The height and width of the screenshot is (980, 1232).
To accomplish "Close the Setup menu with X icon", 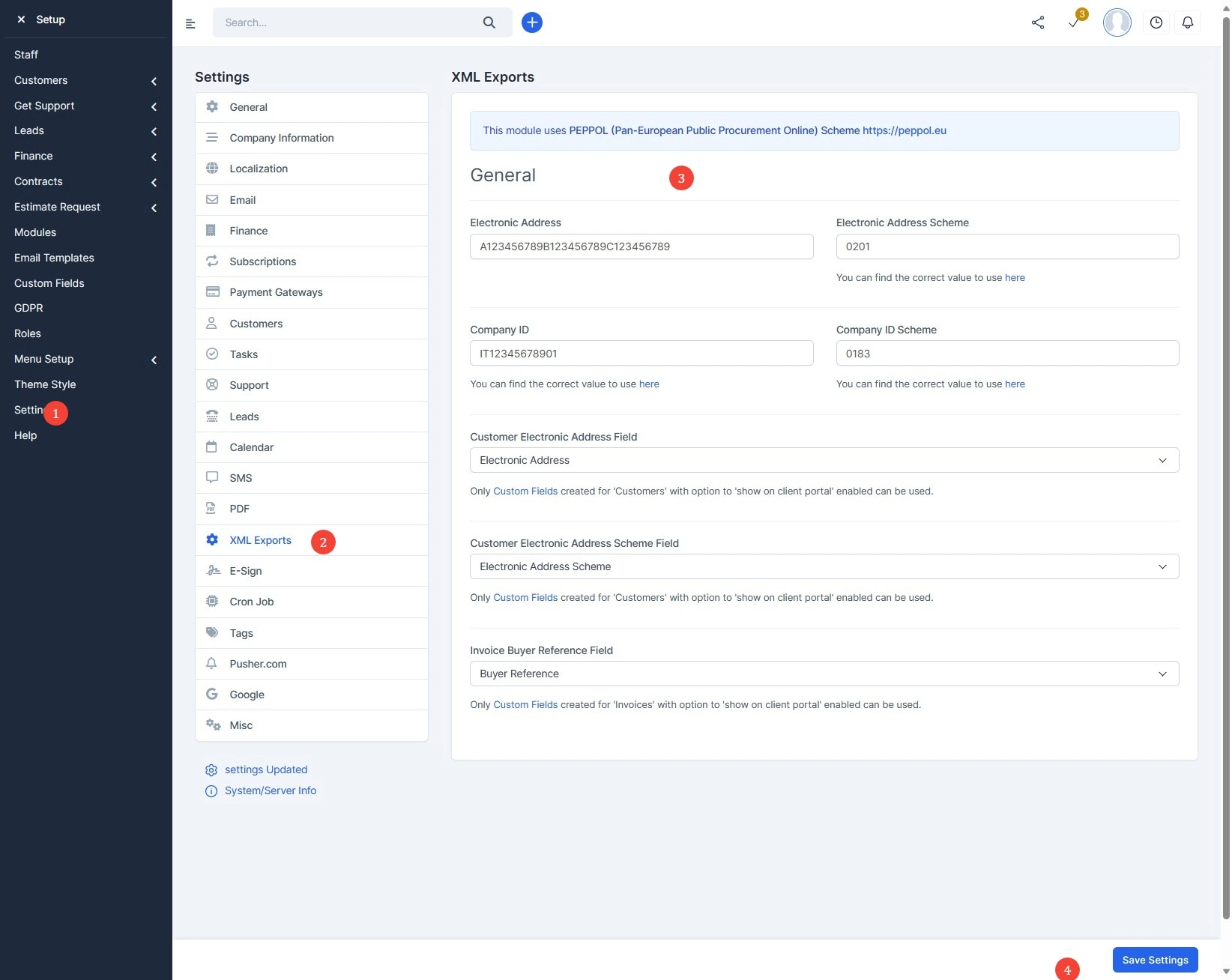I will [21, 19].
